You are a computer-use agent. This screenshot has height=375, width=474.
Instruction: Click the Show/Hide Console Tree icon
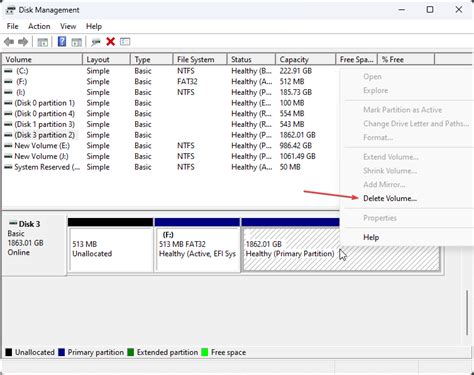point(43,42)
